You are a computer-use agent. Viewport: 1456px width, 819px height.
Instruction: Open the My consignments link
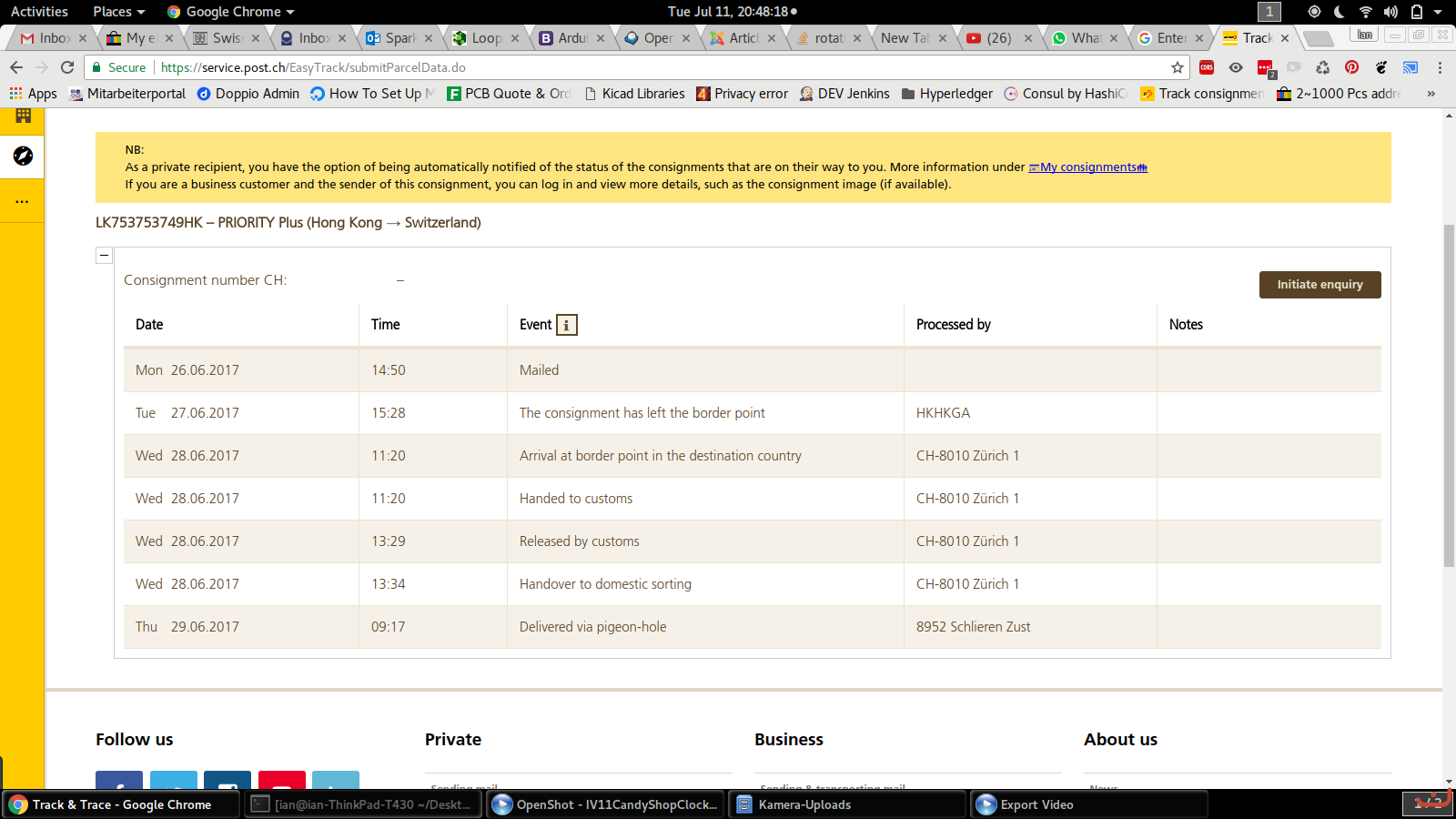coord(1088,167)
